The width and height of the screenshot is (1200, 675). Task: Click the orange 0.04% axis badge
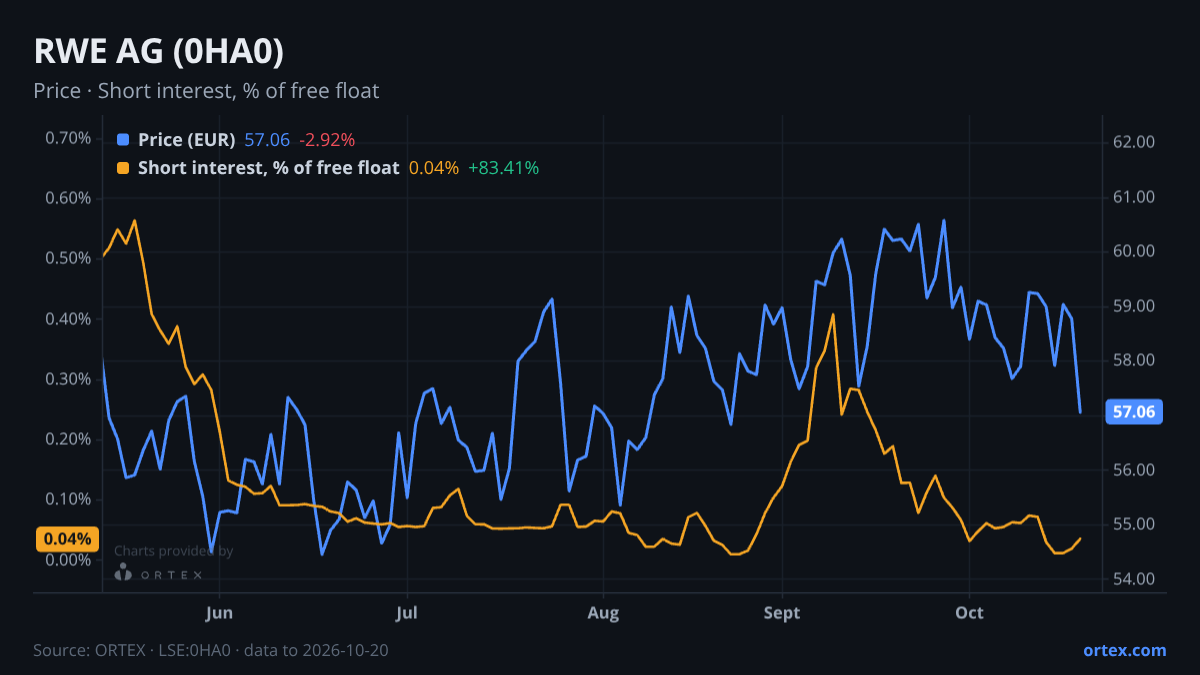pyautogui.click(x=68, y=539)
